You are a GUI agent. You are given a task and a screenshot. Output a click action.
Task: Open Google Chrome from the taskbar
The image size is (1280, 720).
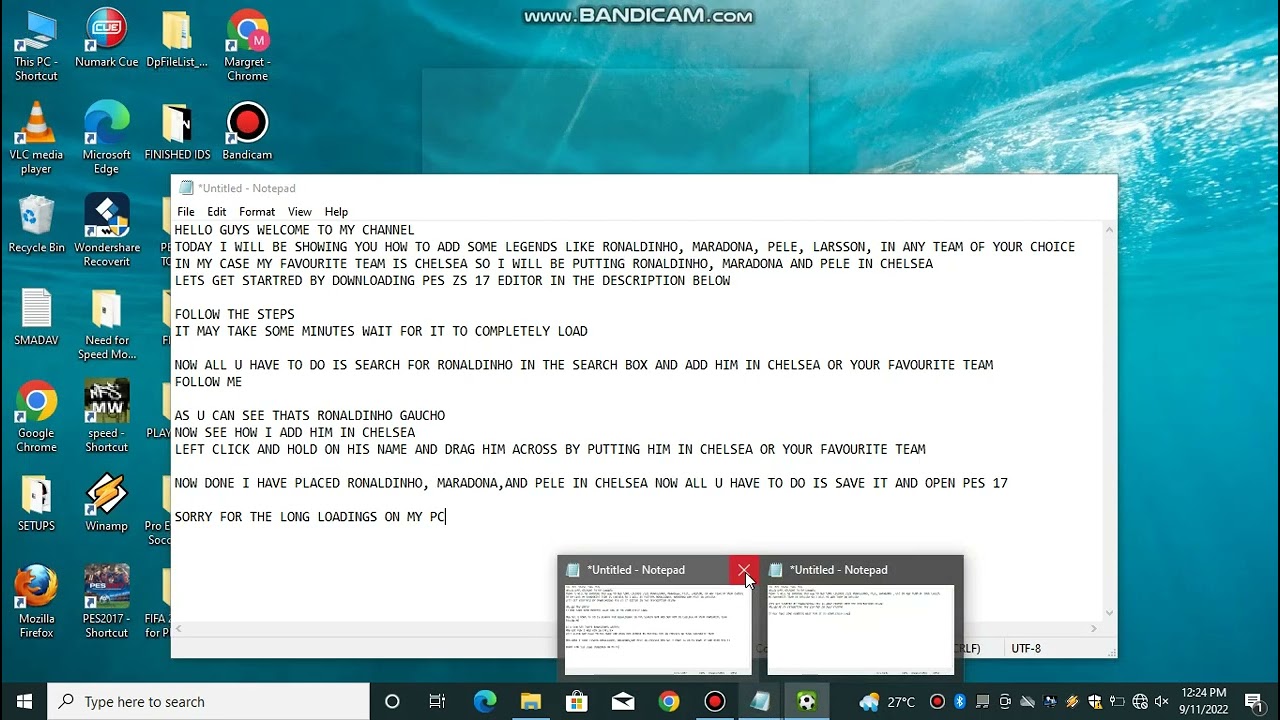pos(668,702)
